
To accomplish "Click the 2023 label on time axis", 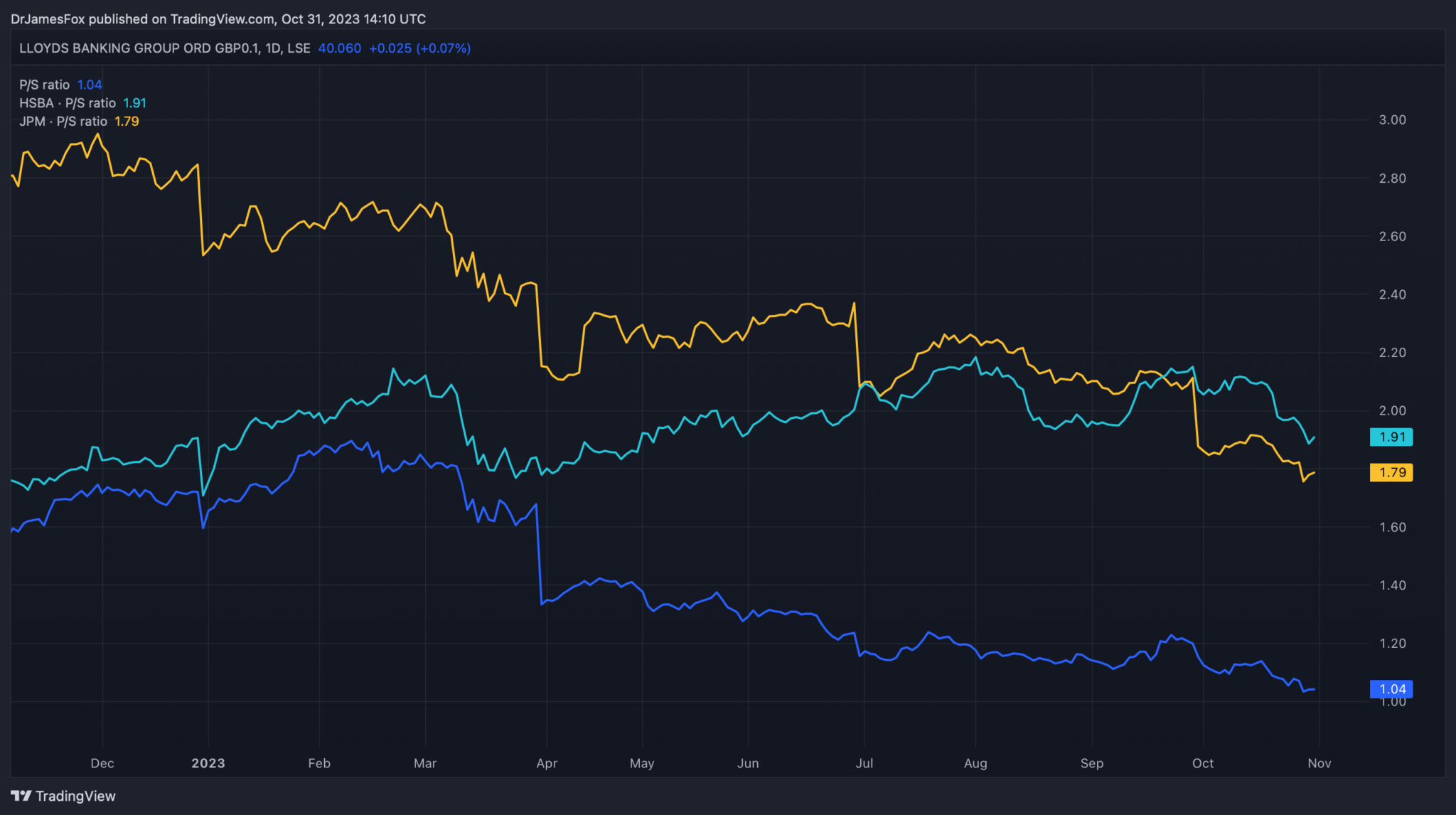I will pos(208,763).
